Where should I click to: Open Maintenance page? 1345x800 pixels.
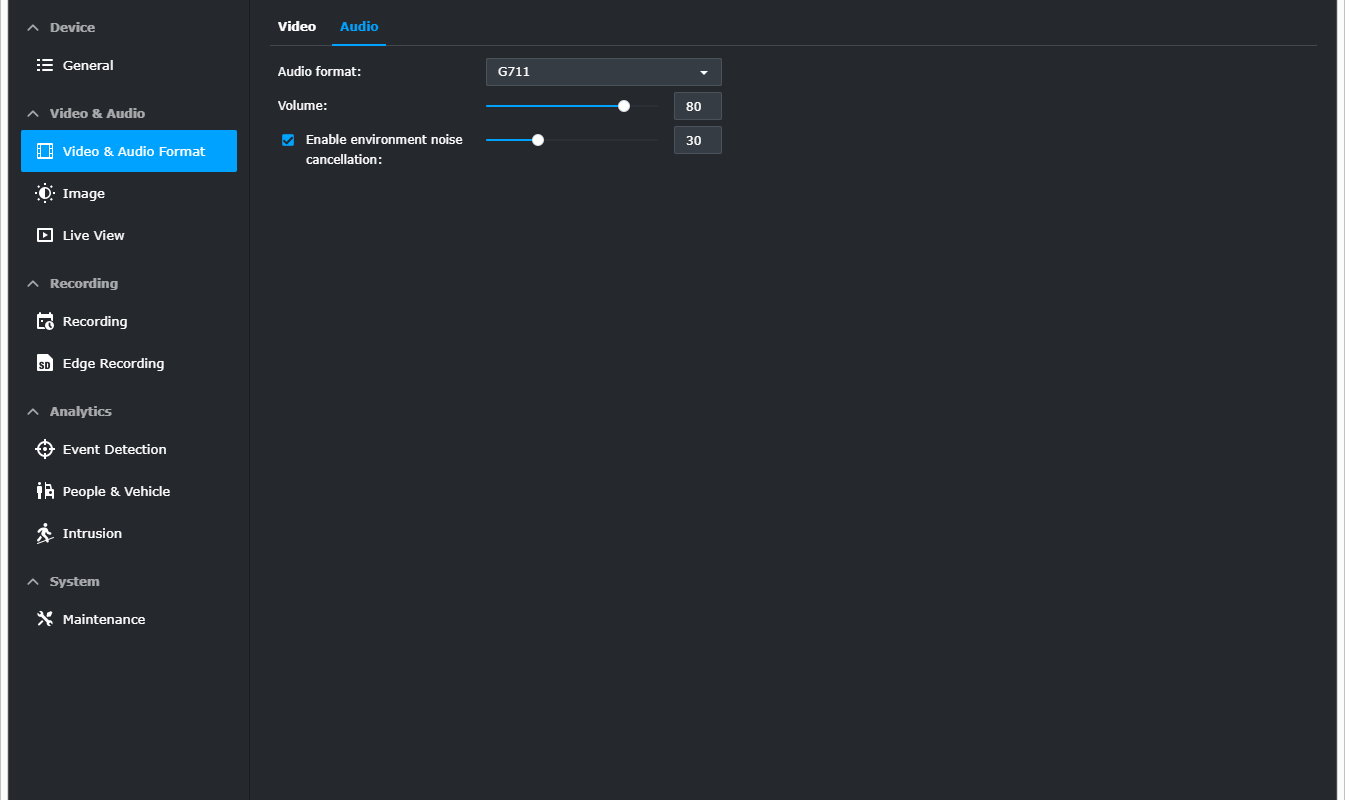click(129, 619)
